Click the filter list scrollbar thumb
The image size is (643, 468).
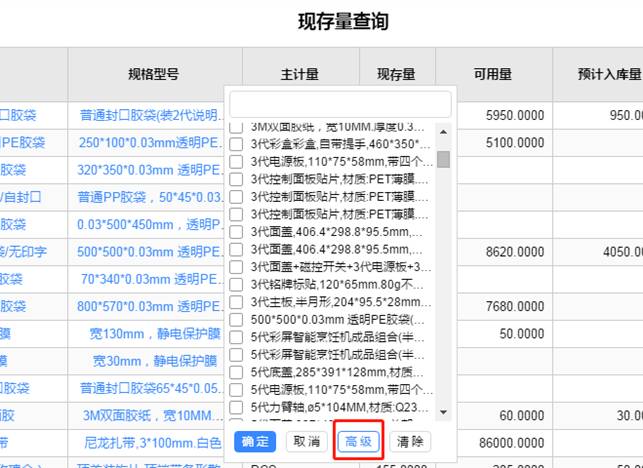point(443,159)
